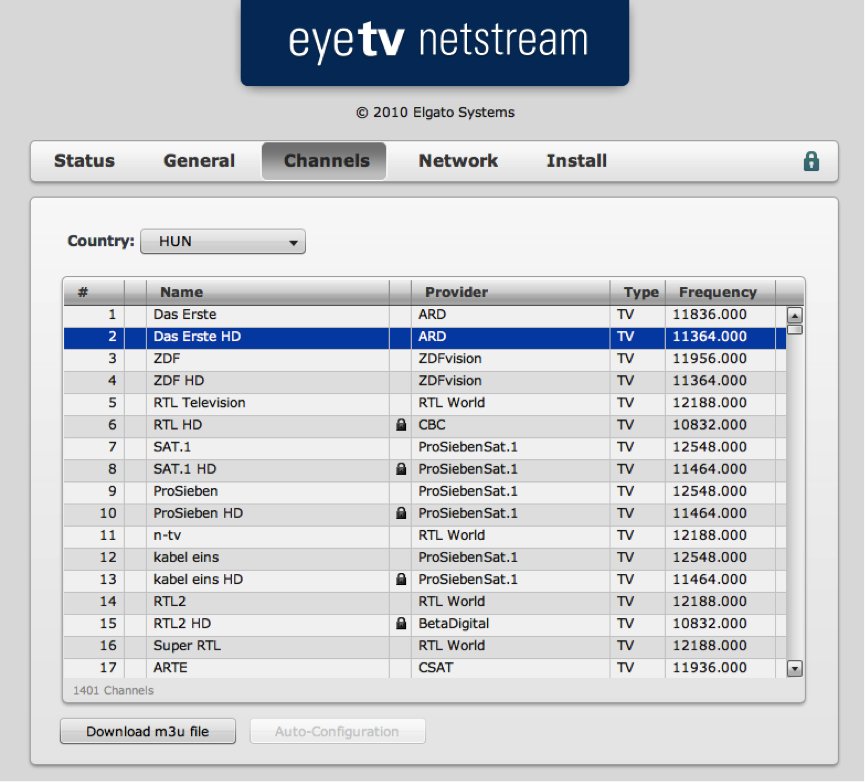
Task: Select the ProSieben HD channel name
Action: click(198, 513)
